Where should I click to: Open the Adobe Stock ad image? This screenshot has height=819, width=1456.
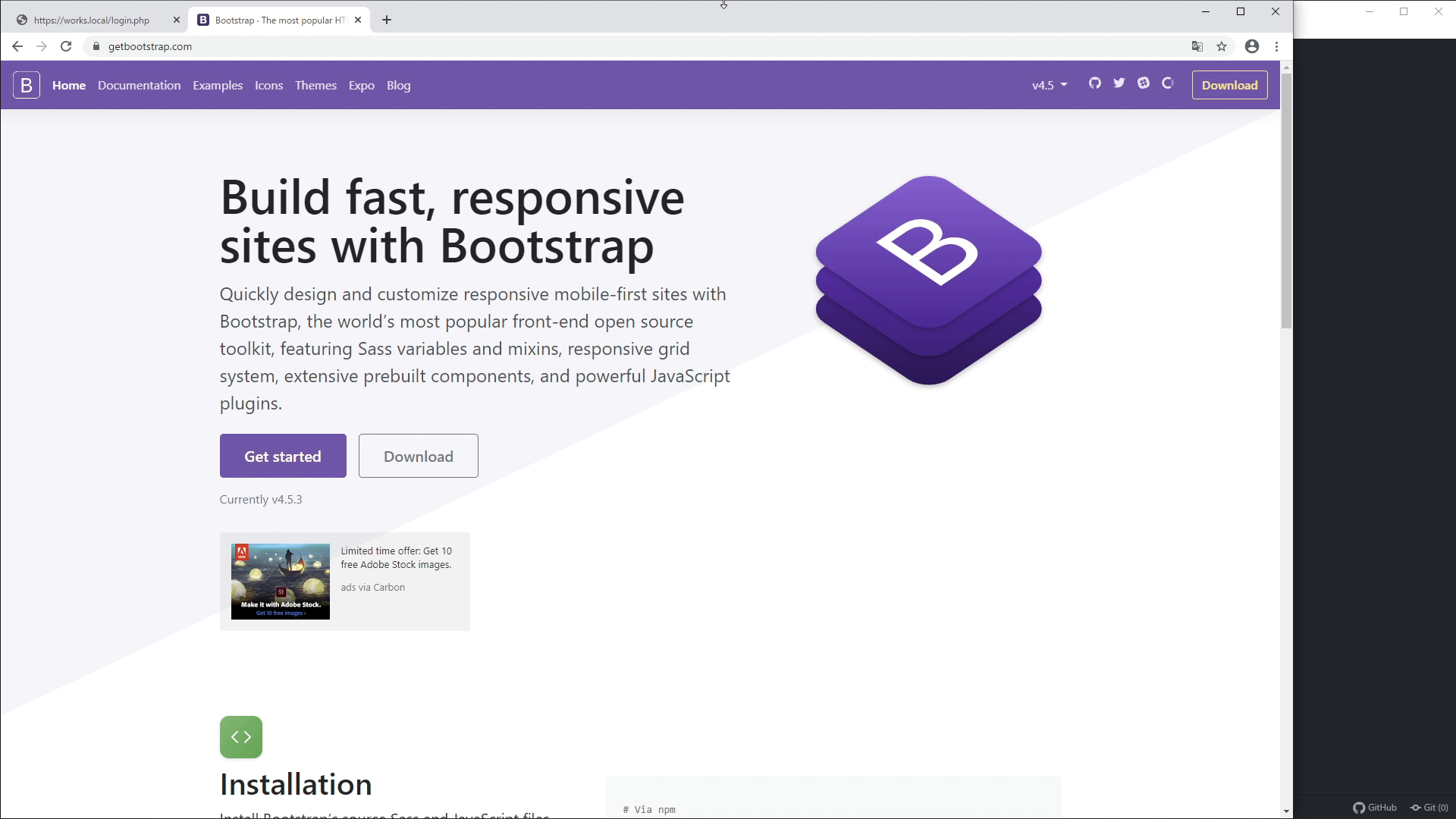pyautogui.click(x=281, y=582)
